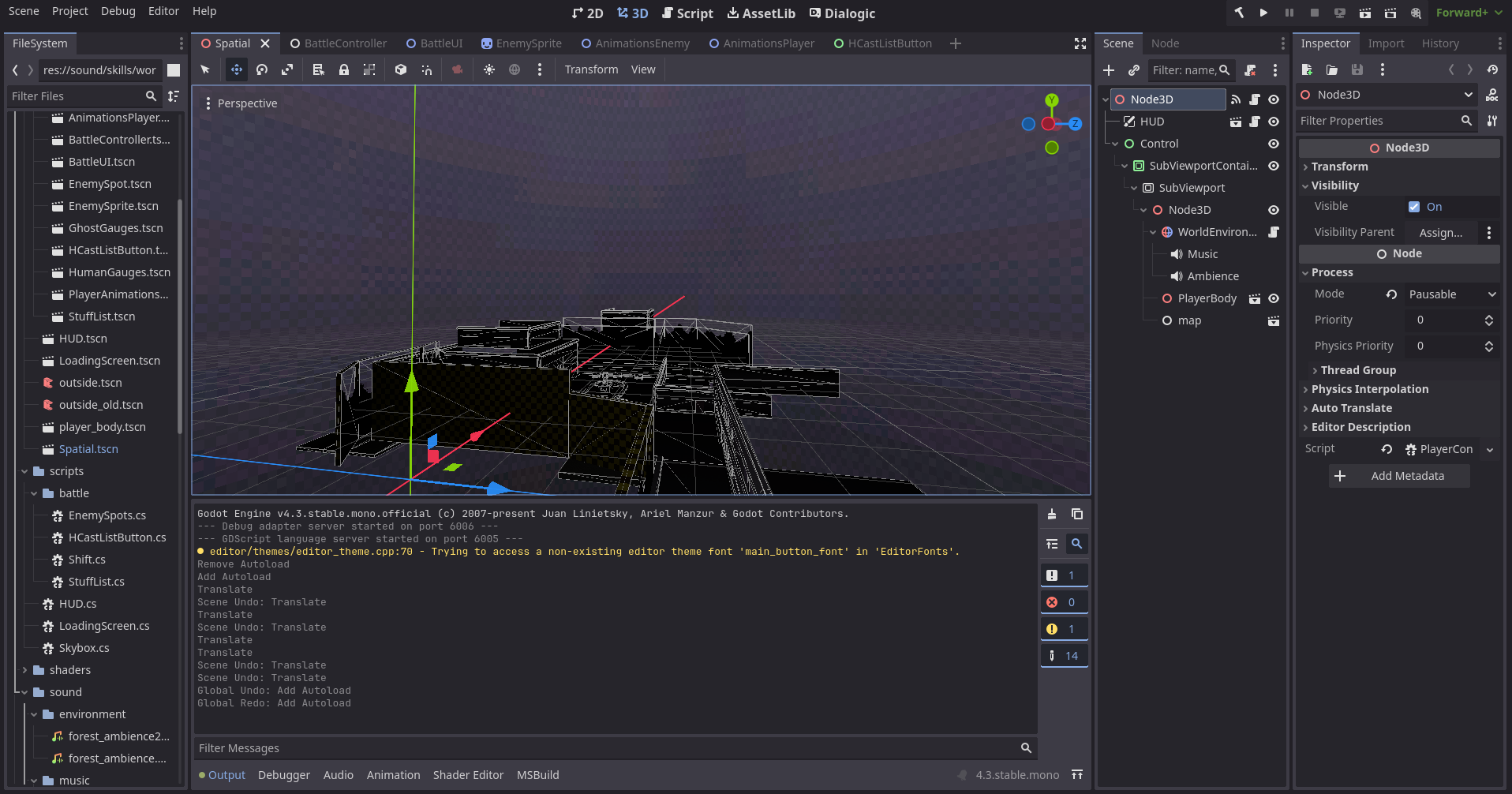Open the Project menu
The width and height of the screenshot is (1512, 794).
coord(69,11)
